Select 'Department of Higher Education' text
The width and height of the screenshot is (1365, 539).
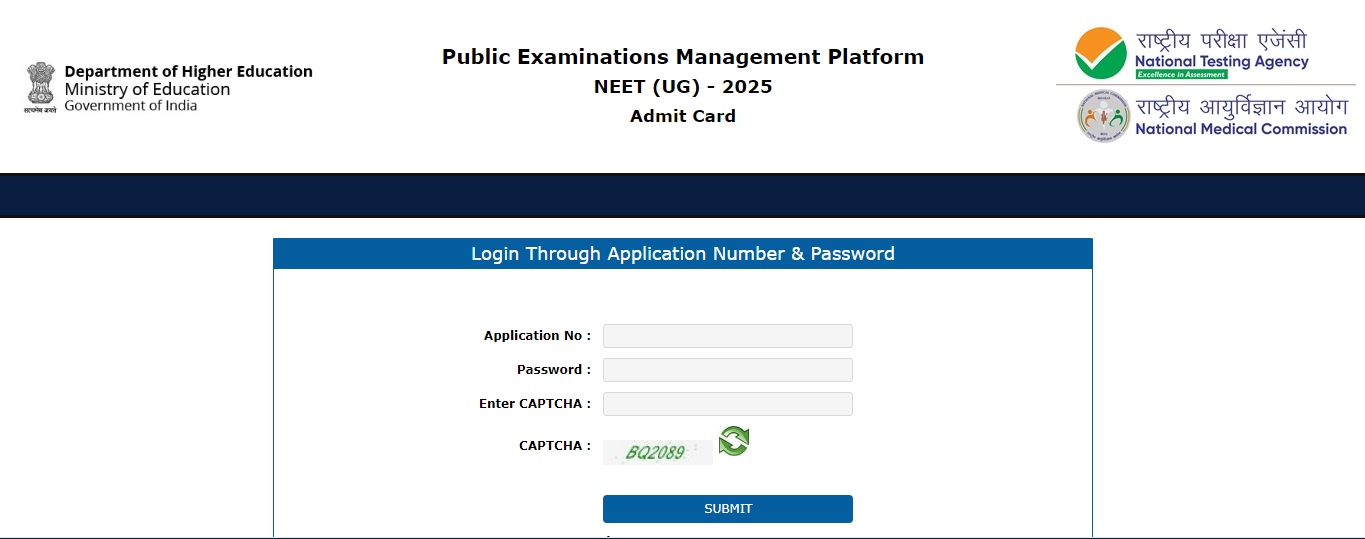click(x=189, y=72)
